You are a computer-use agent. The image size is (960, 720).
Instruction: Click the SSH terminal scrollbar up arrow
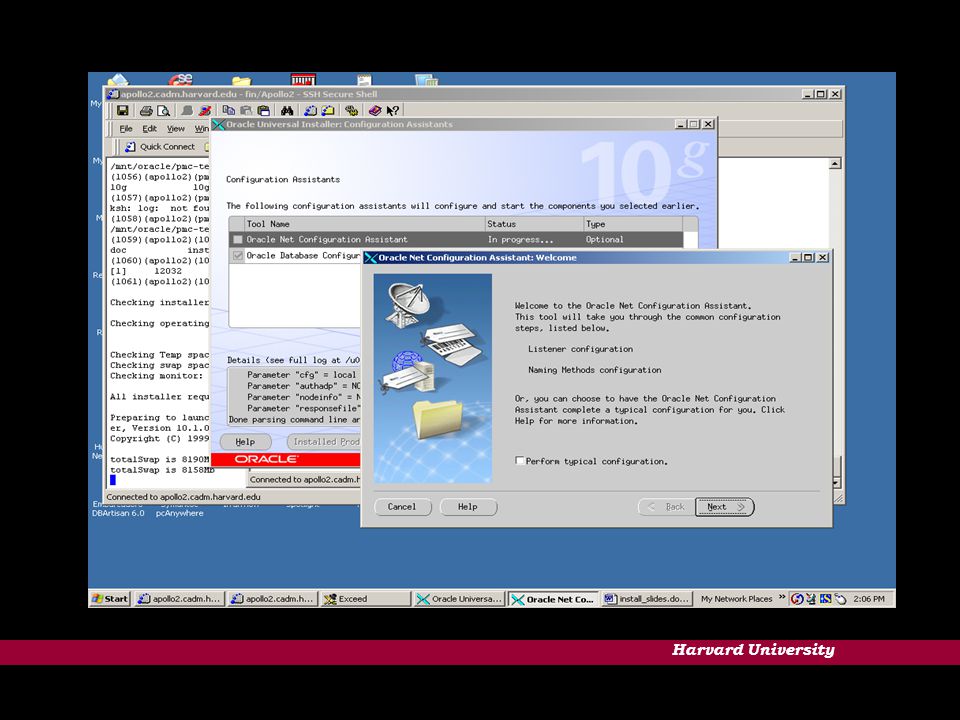(835, 164)
